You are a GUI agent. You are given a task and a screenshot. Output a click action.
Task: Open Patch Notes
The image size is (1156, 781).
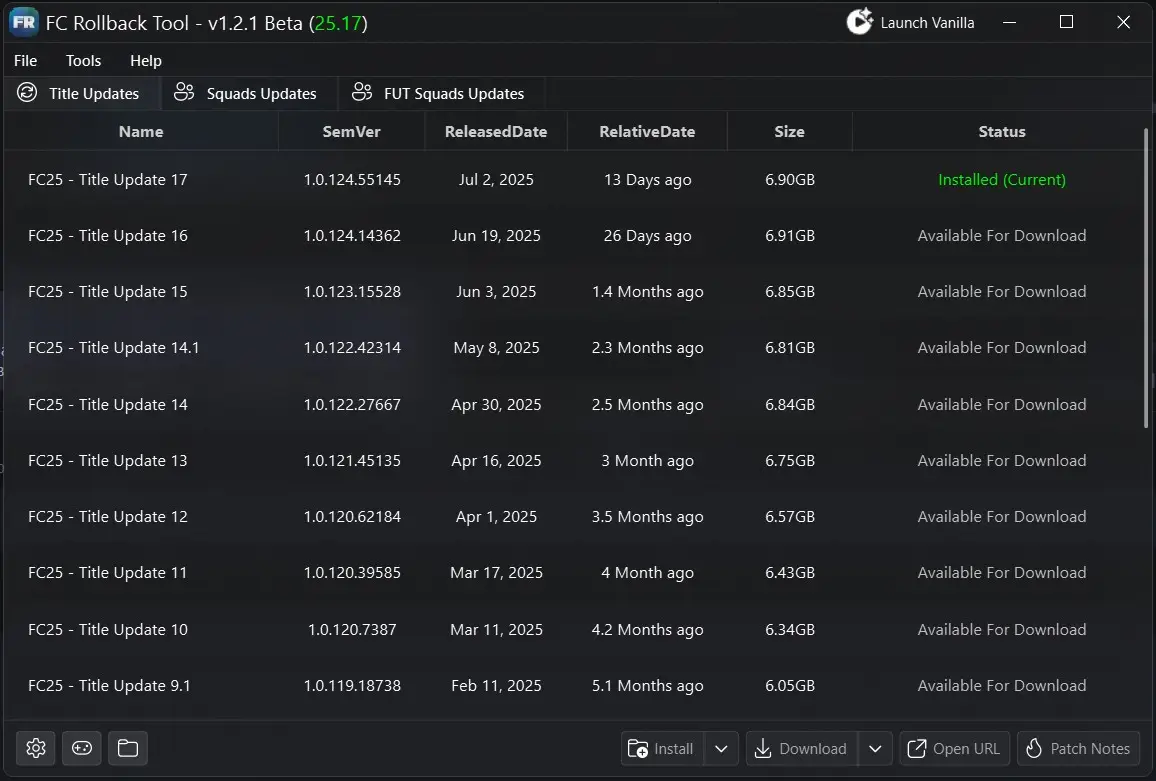coord(1078,749)
